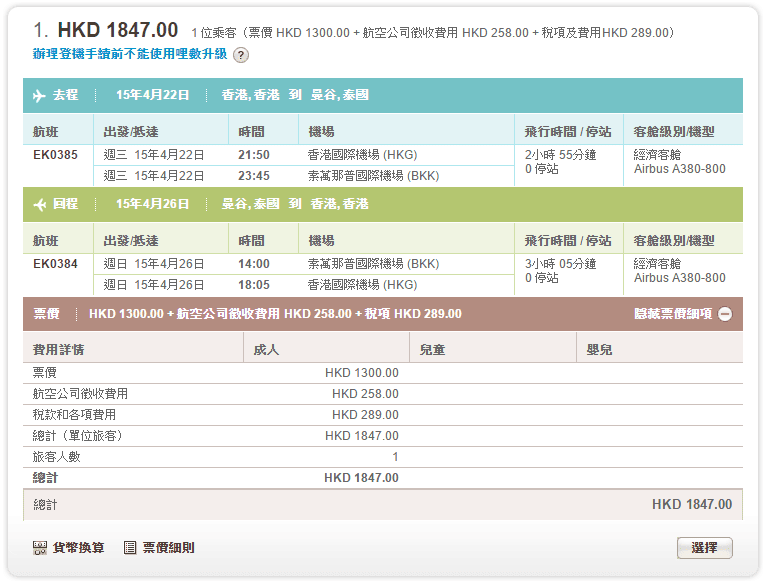Click the fare rules document icon
Viewport: 767px width, 586px height.
point(130,548)
